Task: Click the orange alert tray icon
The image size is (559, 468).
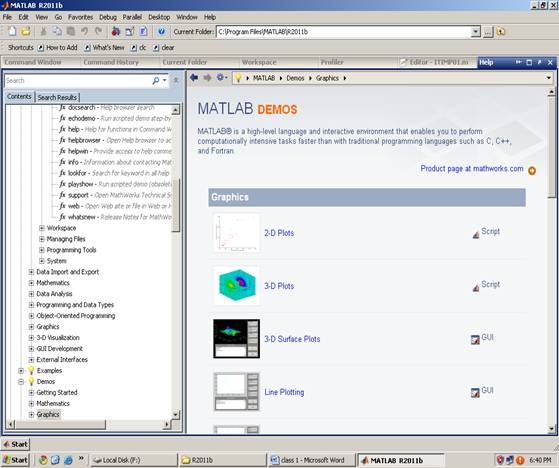Action: coord(520,460)
